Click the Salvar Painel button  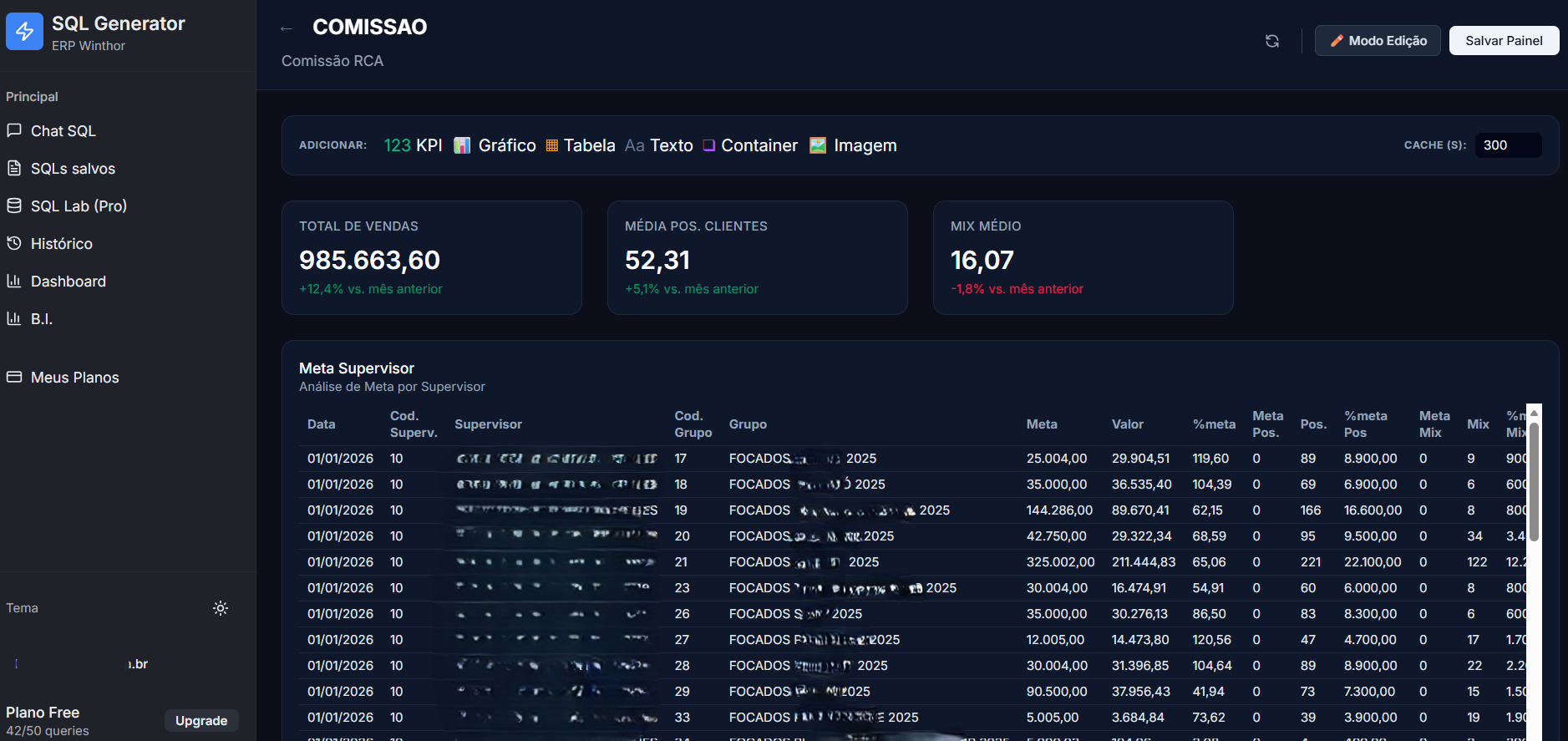point(1504,41)
